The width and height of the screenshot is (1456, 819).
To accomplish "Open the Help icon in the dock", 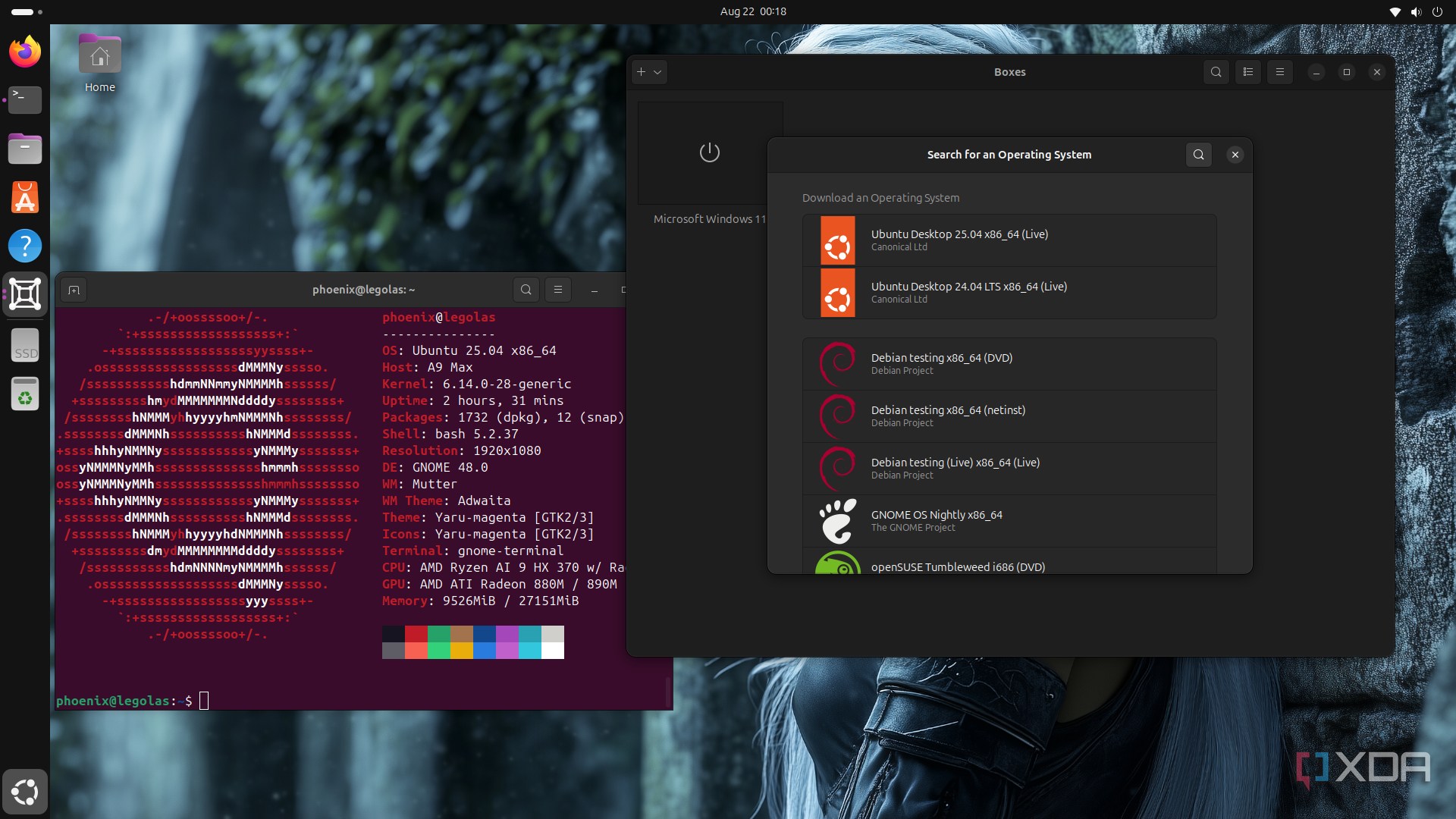I will point(25,246).
